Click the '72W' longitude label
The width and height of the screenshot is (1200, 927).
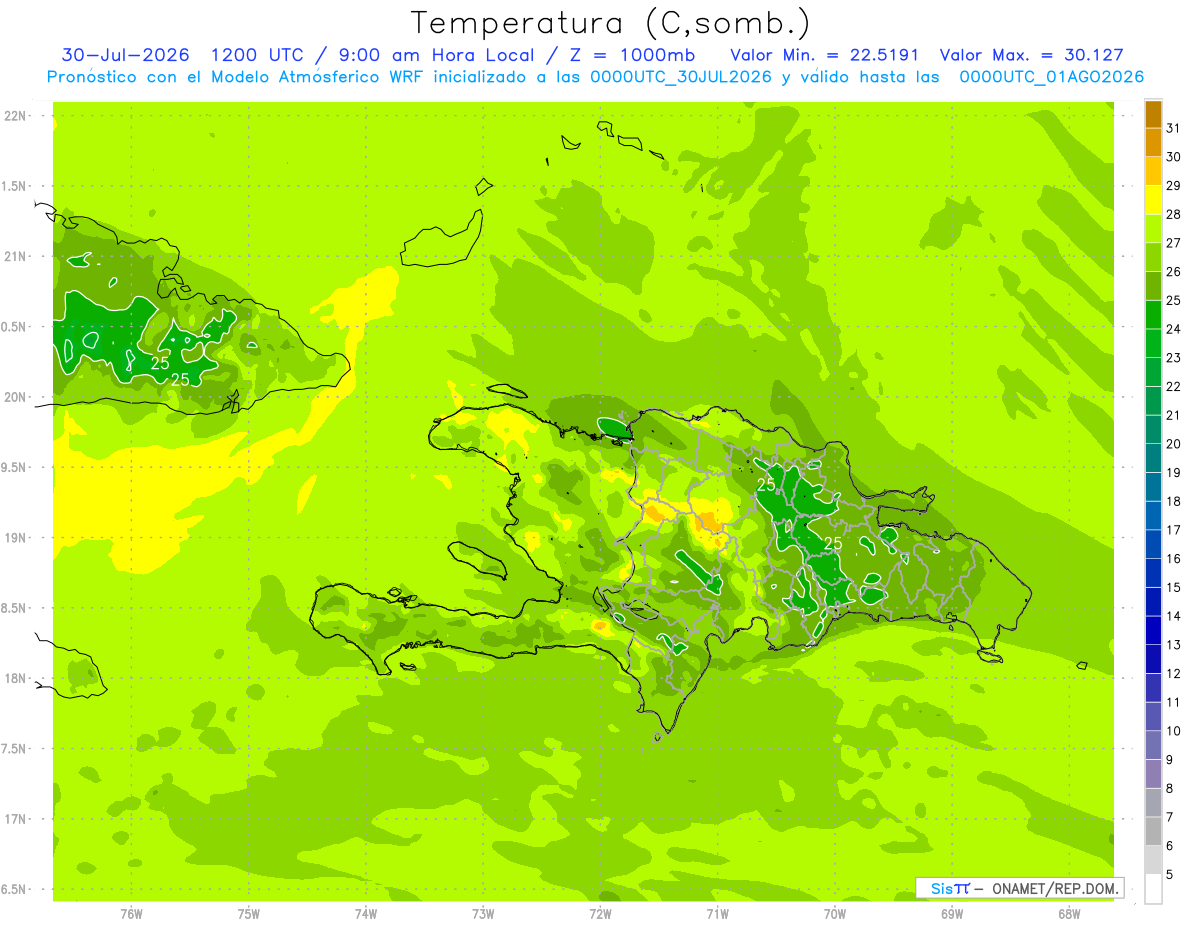[x=600, y=914]
